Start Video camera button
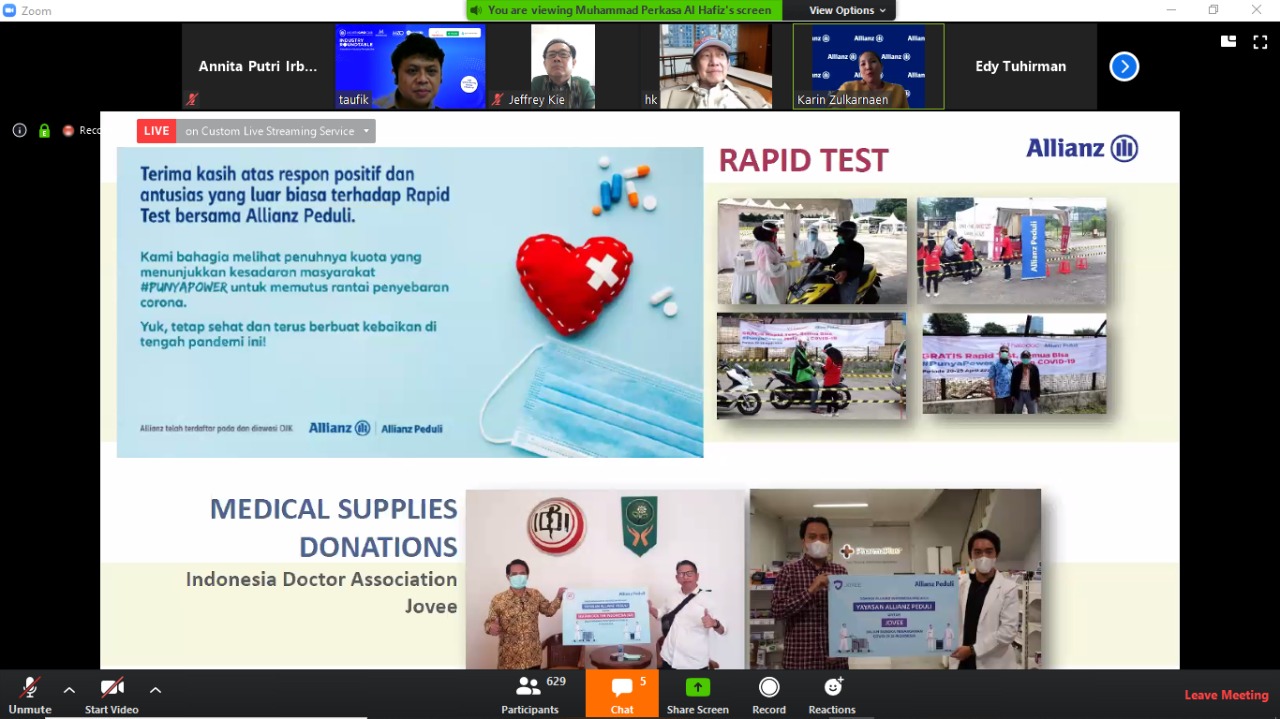This screenshot has height=719, width=1280. tap(112, 695)
